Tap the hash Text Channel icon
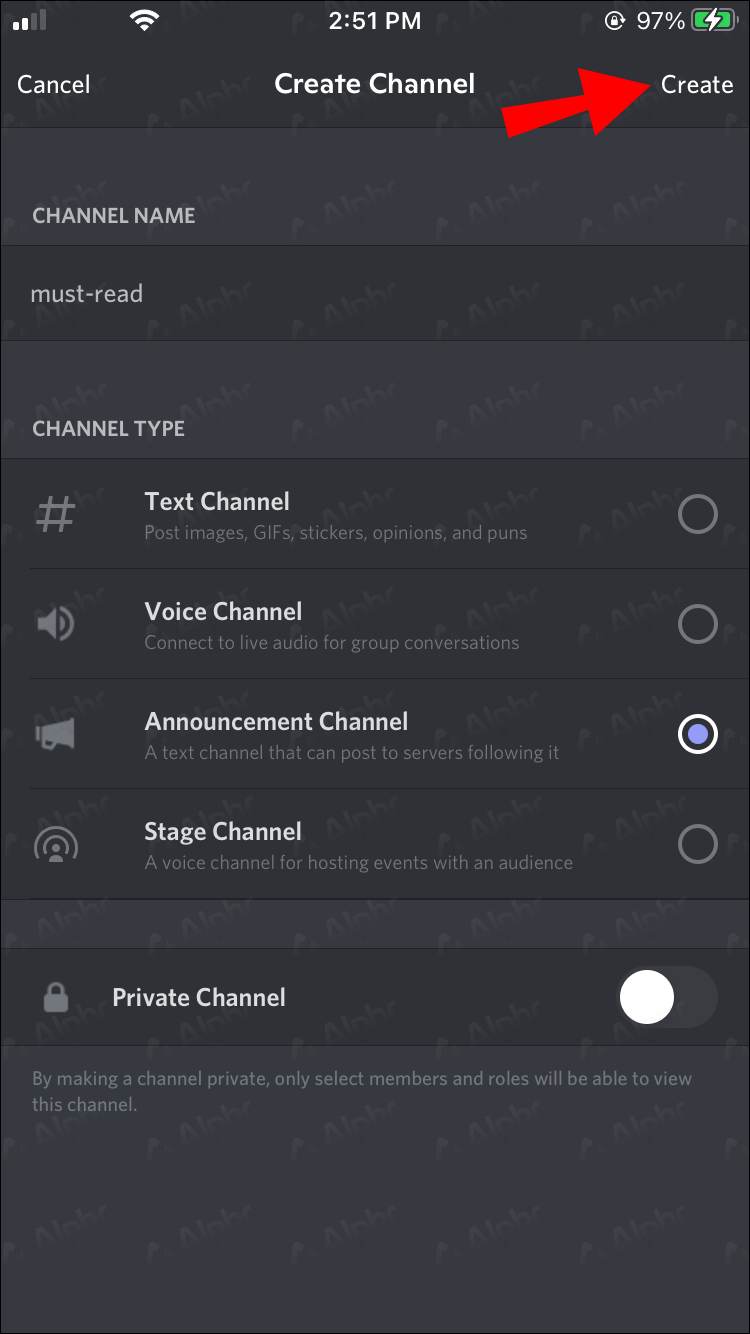This screenshot has width=750, height=1334. [56, 516]
